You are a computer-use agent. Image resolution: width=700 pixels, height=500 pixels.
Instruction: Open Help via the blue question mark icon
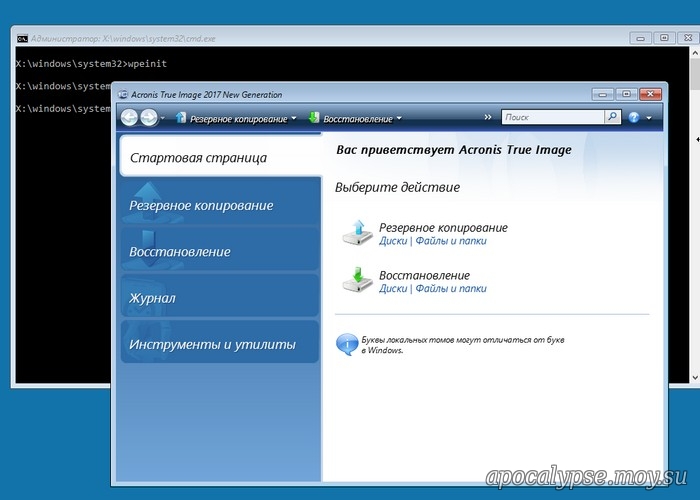tap(633, 118)
